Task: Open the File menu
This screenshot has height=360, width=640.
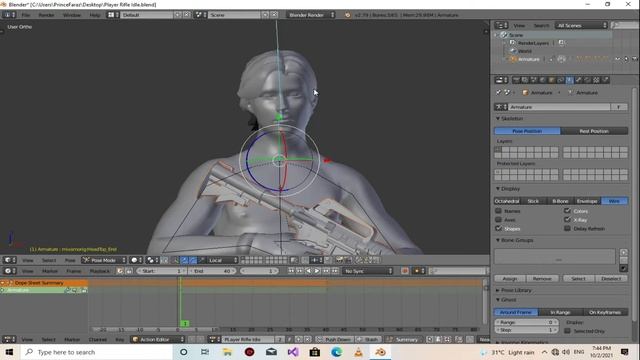Action: [26, 15]
